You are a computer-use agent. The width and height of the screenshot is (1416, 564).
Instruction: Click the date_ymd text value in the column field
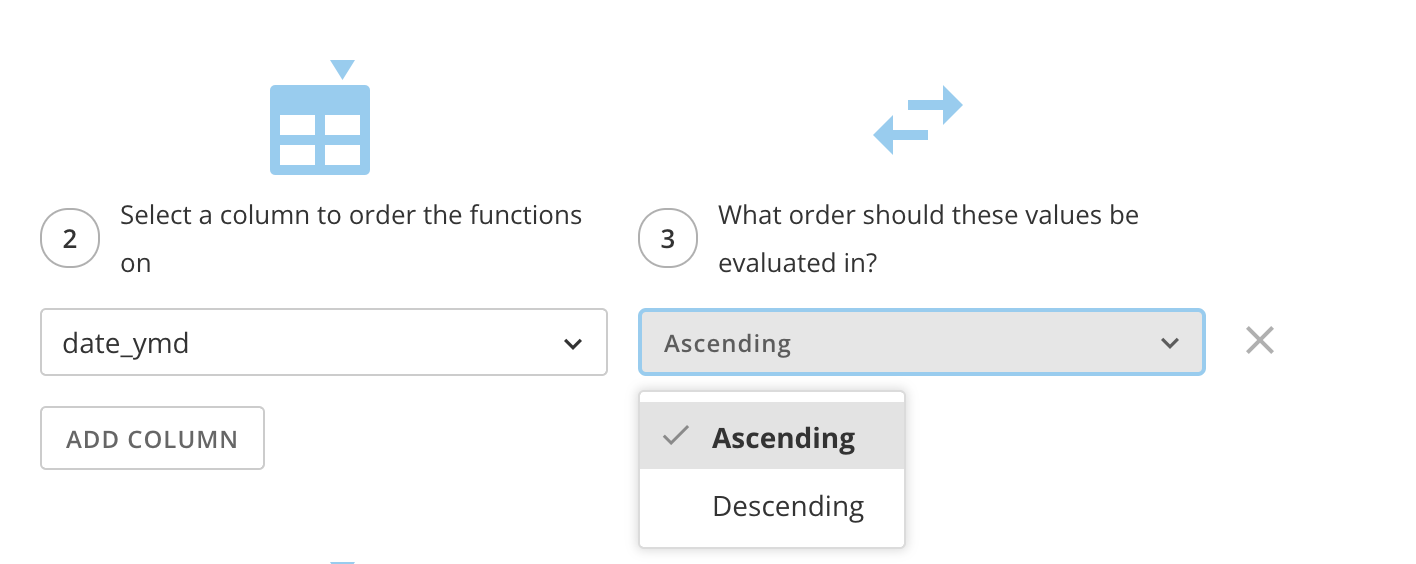click(x=126, y=344)
